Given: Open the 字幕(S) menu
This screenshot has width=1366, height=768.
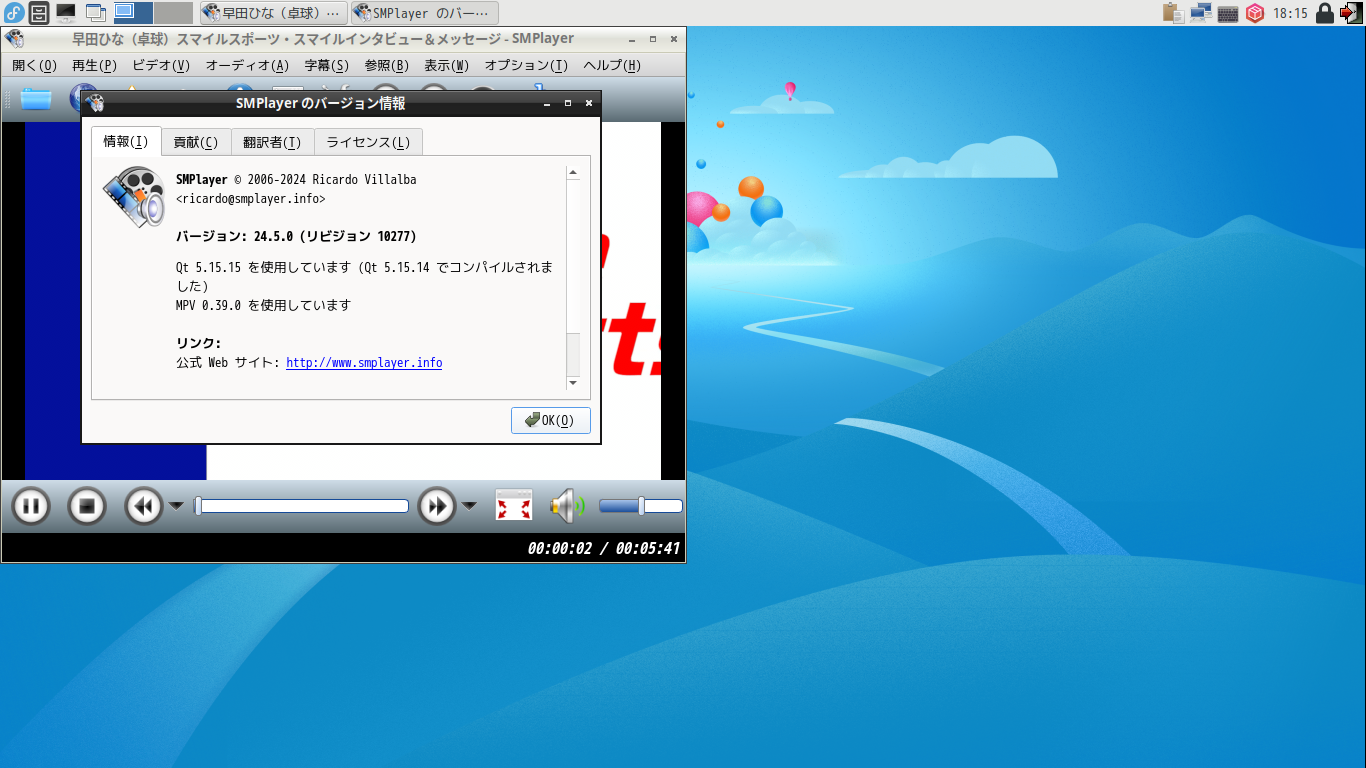Looking at the screenshot, I should pos(327,66).
